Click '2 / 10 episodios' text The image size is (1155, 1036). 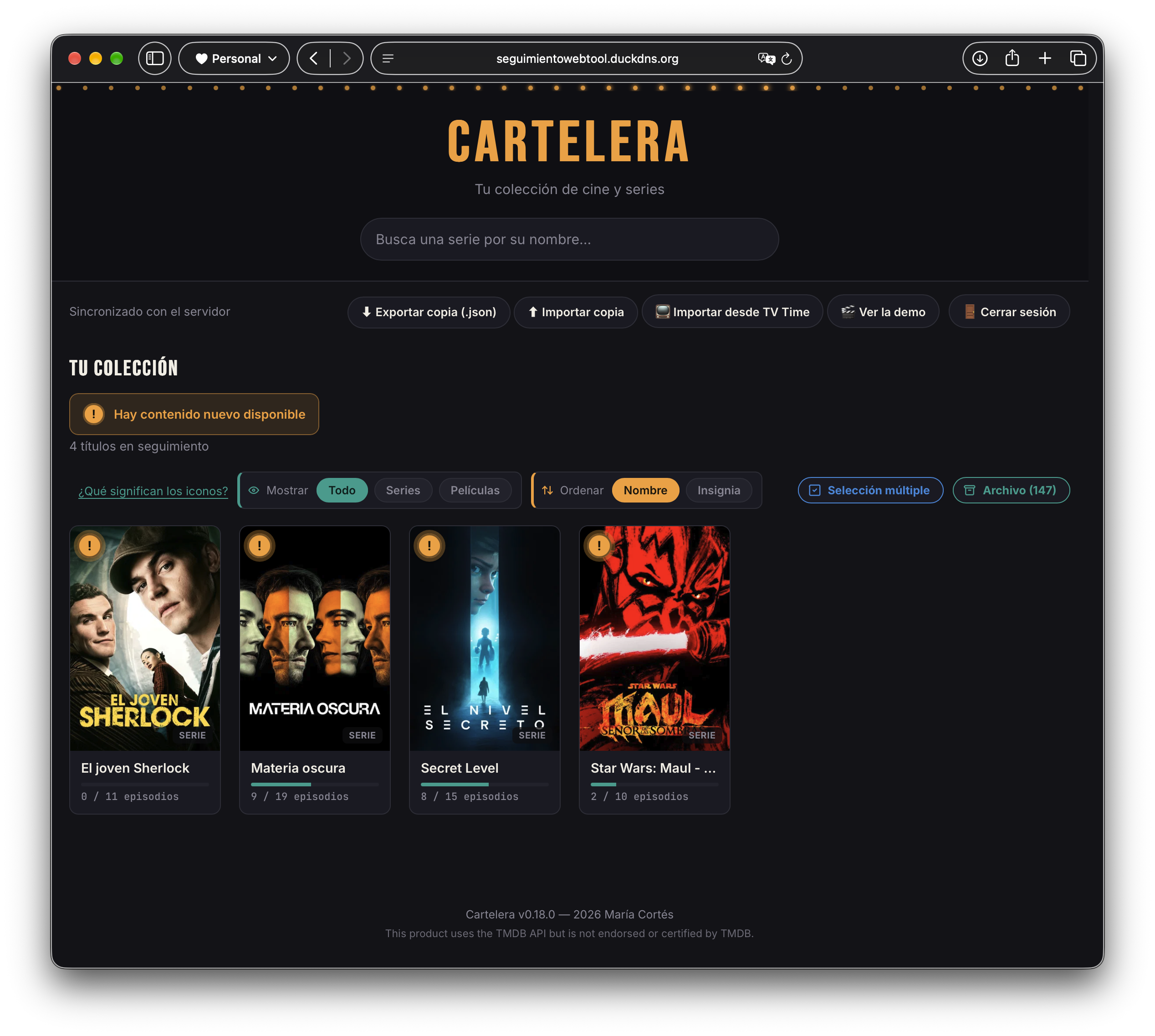639,797
